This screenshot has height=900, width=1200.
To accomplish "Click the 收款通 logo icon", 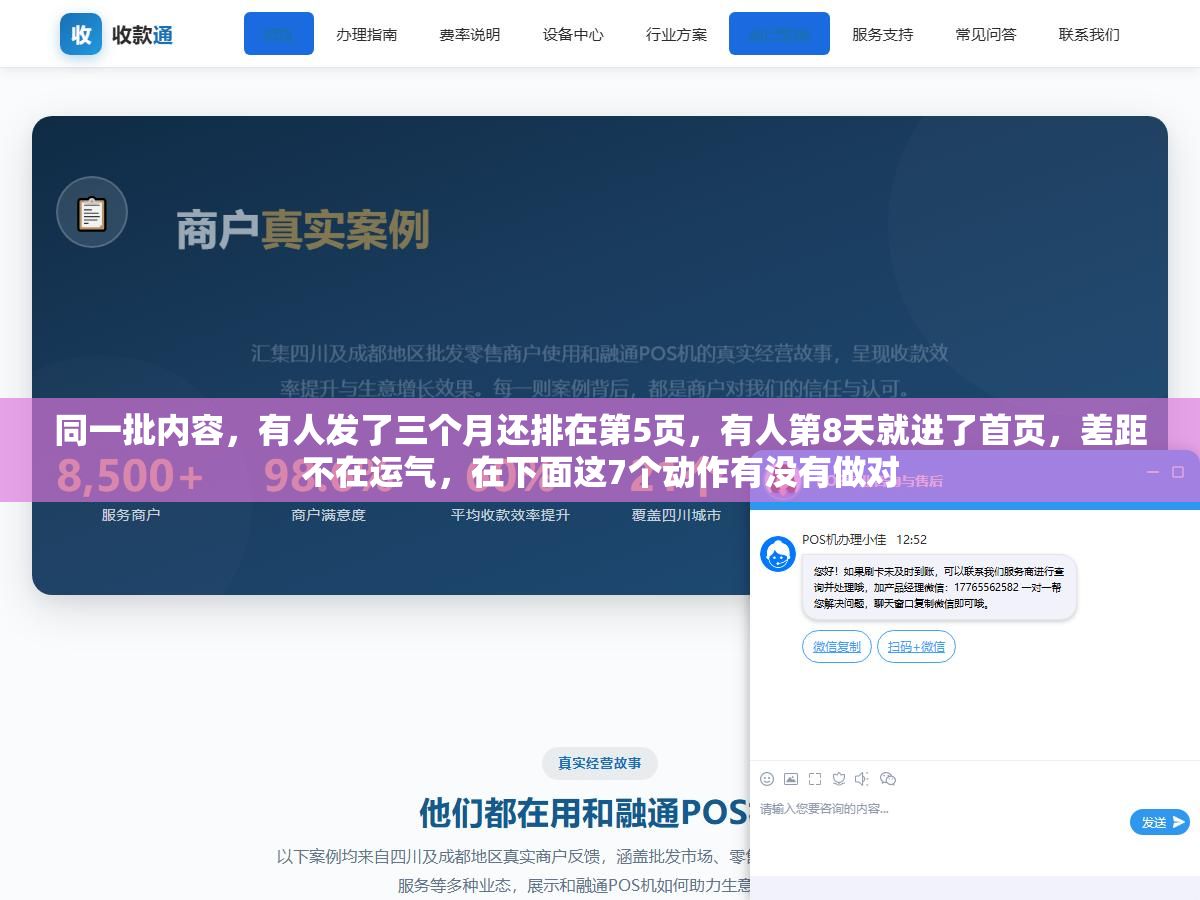I will coord(81,34).
